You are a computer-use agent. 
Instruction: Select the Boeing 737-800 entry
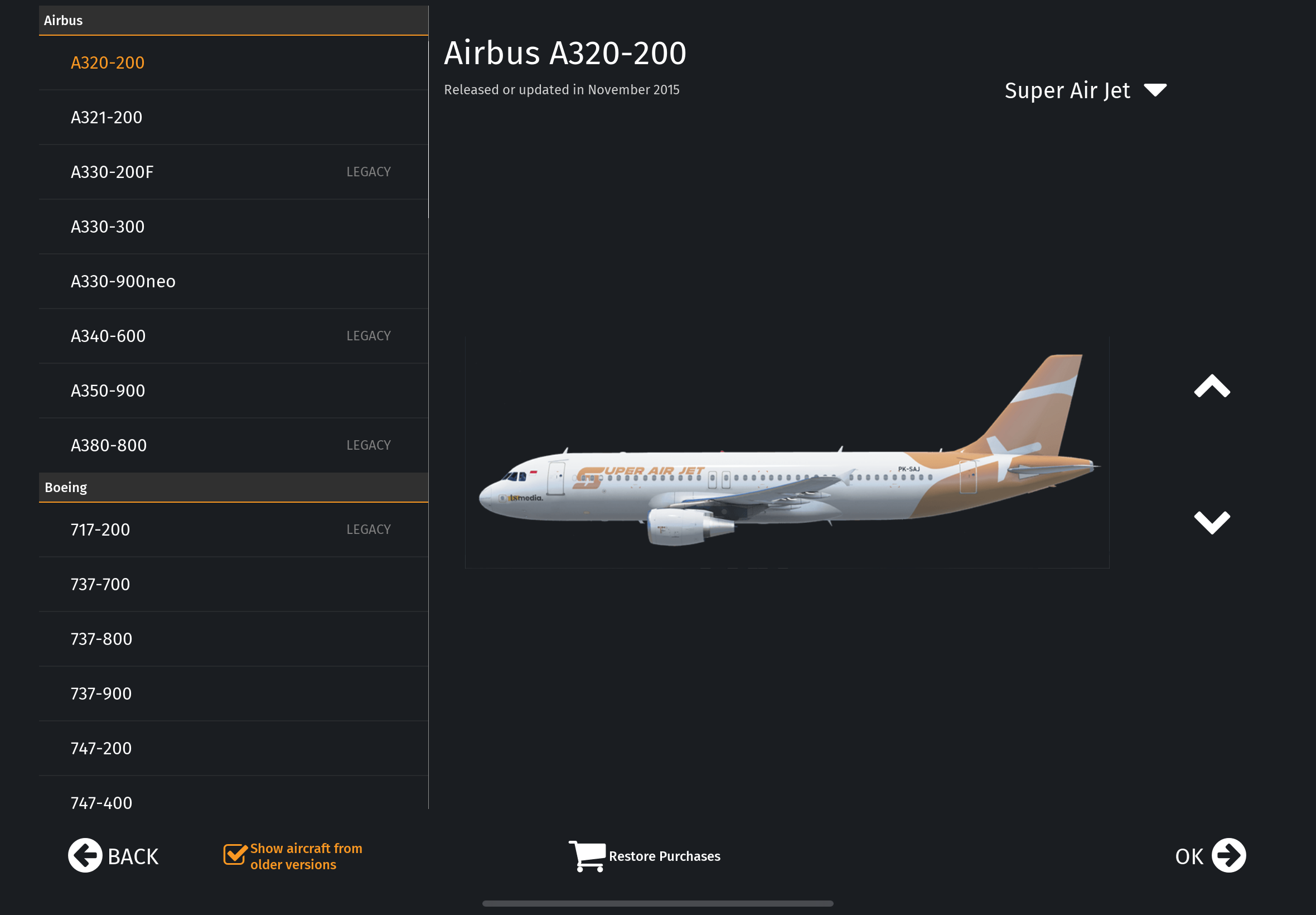coord(233,639)
